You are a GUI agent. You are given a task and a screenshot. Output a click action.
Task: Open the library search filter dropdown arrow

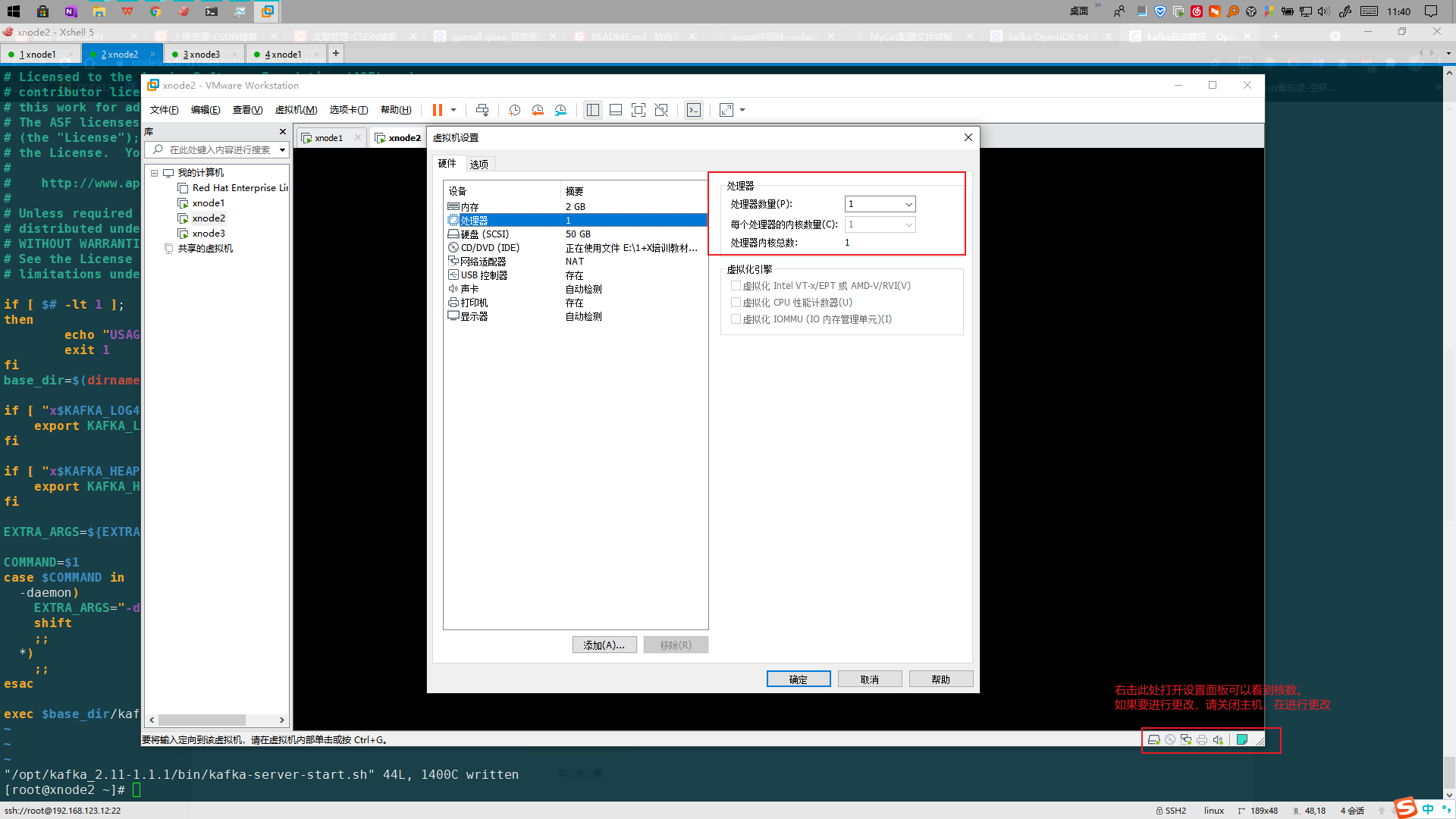(x=283, y=150)
